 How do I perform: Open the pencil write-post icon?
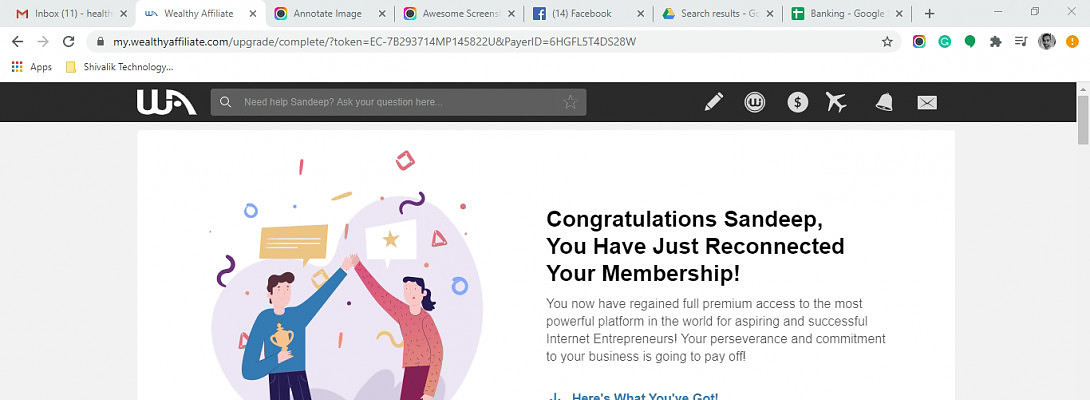(x=713, y=102)
